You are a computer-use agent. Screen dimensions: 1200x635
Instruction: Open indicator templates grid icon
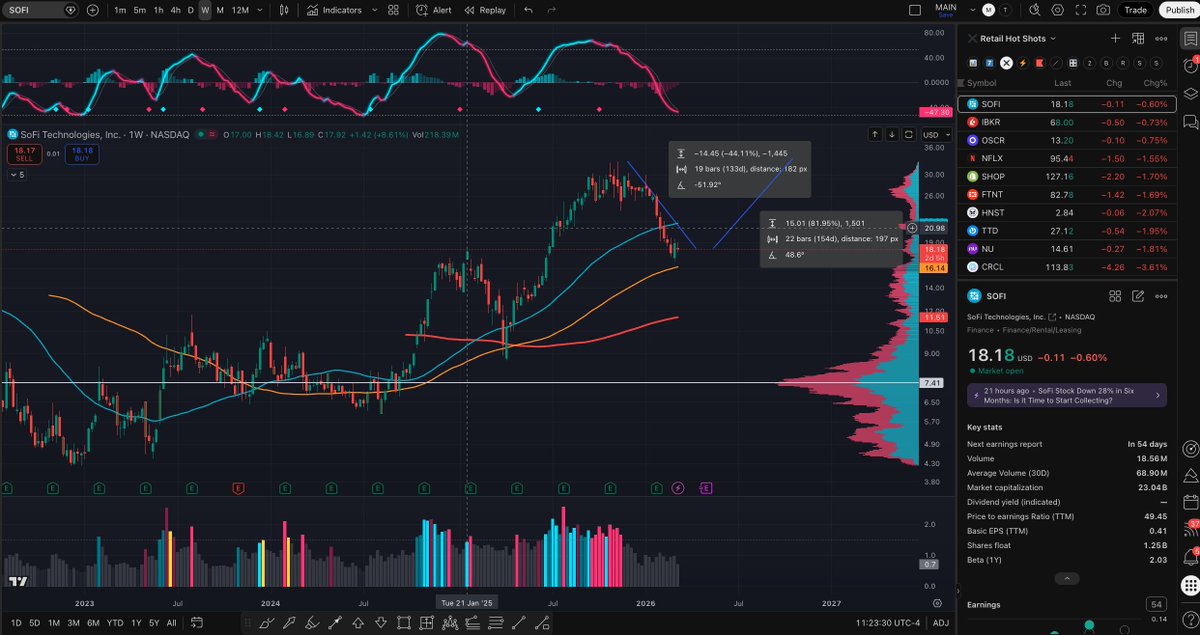393,10
